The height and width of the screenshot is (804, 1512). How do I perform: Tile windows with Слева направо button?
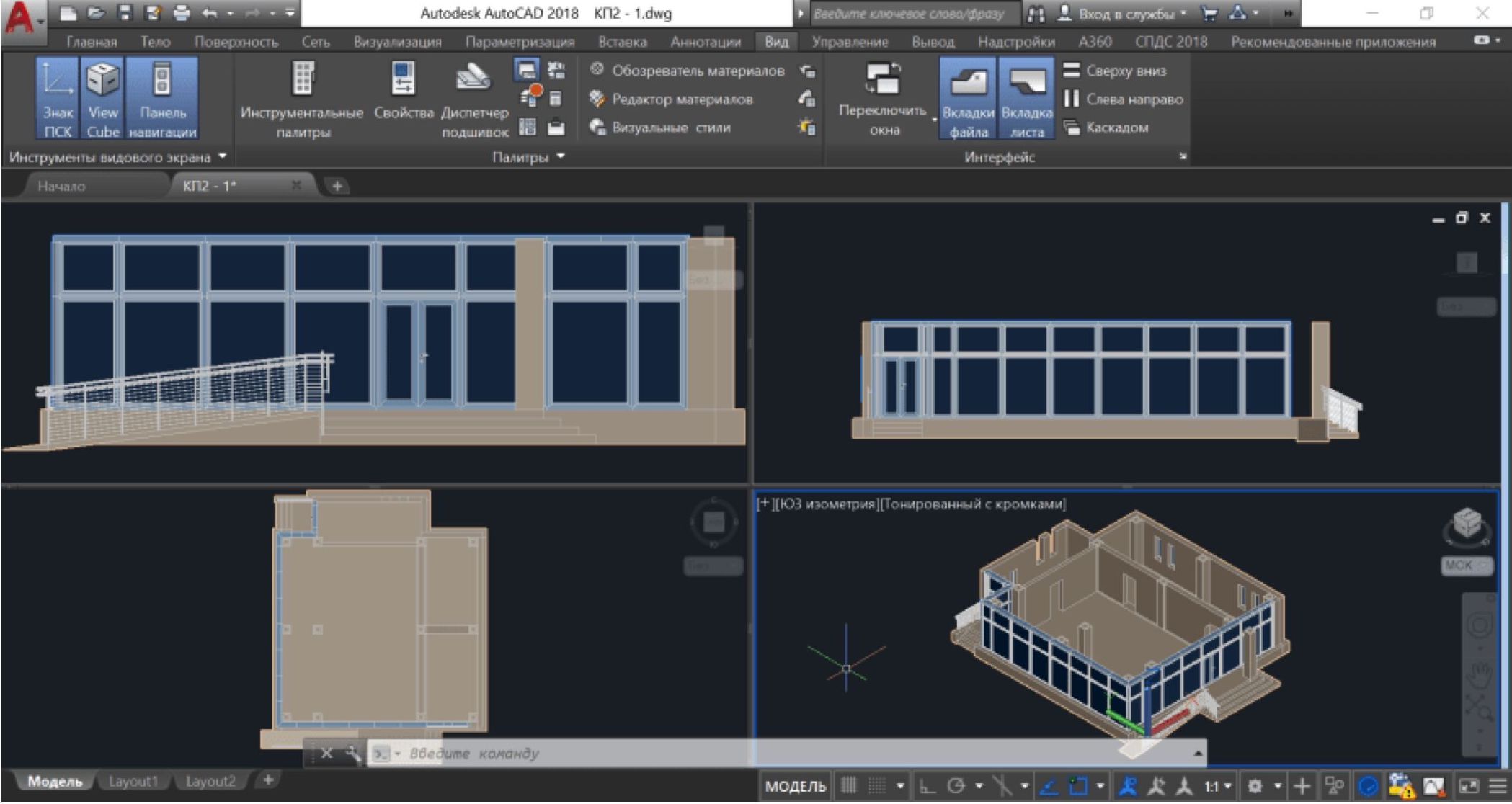1124,99
